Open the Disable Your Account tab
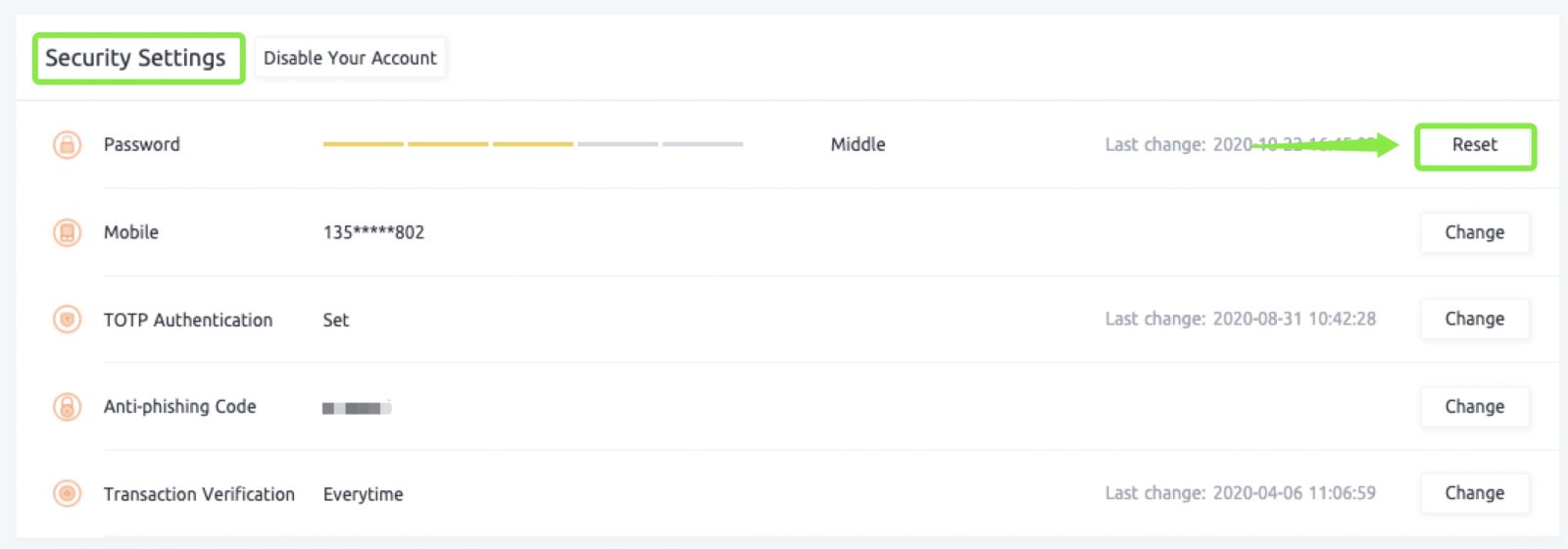Image resolution: width=1568 pixels, height=549 pixels. pyautogui.click(x=350, y=58)
